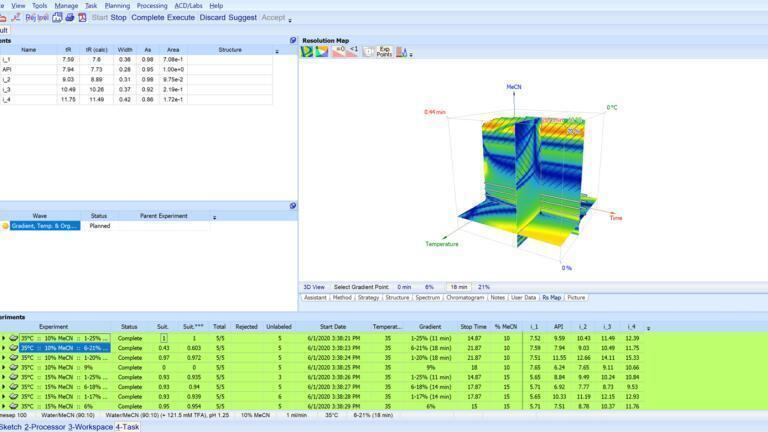Click experiment icon for 35°C 10% MeCN 1-20% row
The image size is (768, 432).
coord(14,358)
